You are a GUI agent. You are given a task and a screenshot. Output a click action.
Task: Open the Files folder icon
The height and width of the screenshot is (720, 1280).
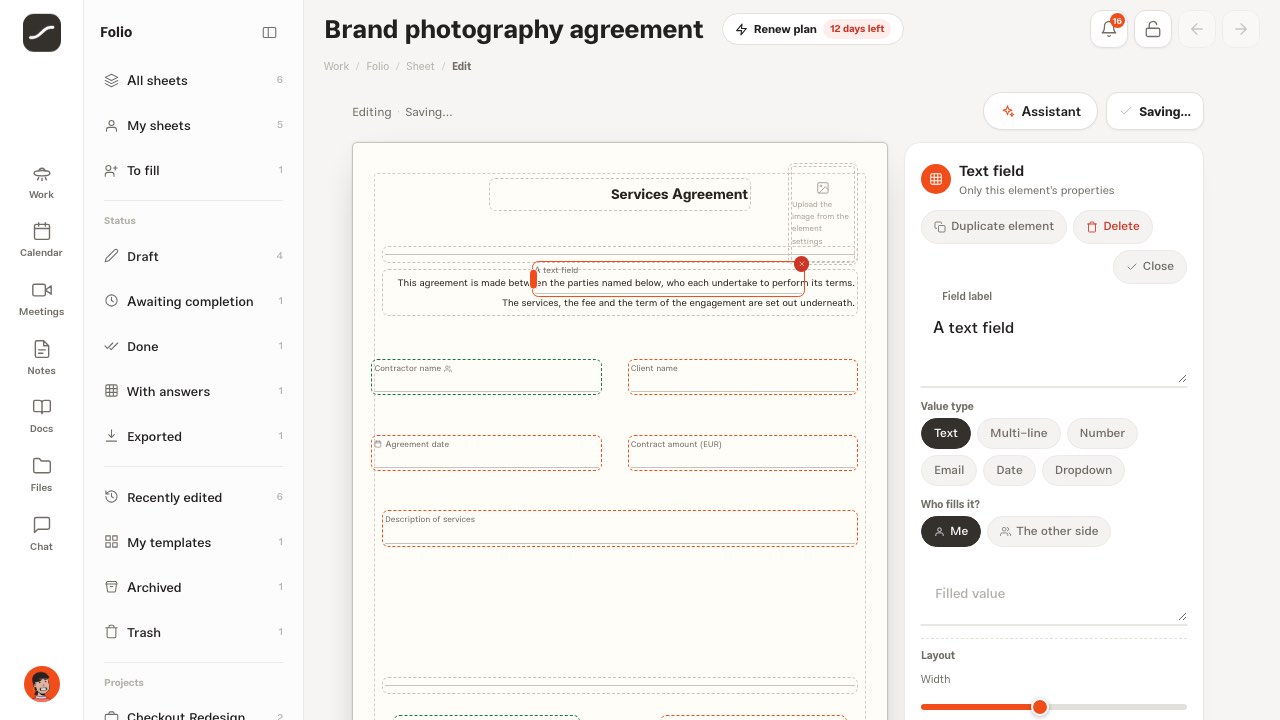pyautogui.click(x=41, y=475)
